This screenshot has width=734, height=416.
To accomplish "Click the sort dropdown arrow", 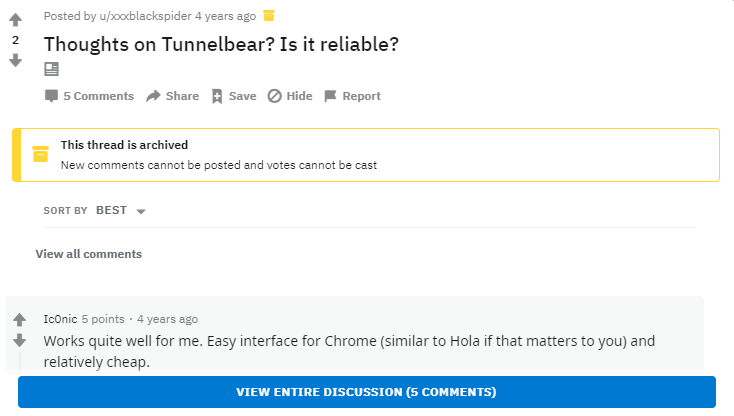I will click(x=141, y=212).
